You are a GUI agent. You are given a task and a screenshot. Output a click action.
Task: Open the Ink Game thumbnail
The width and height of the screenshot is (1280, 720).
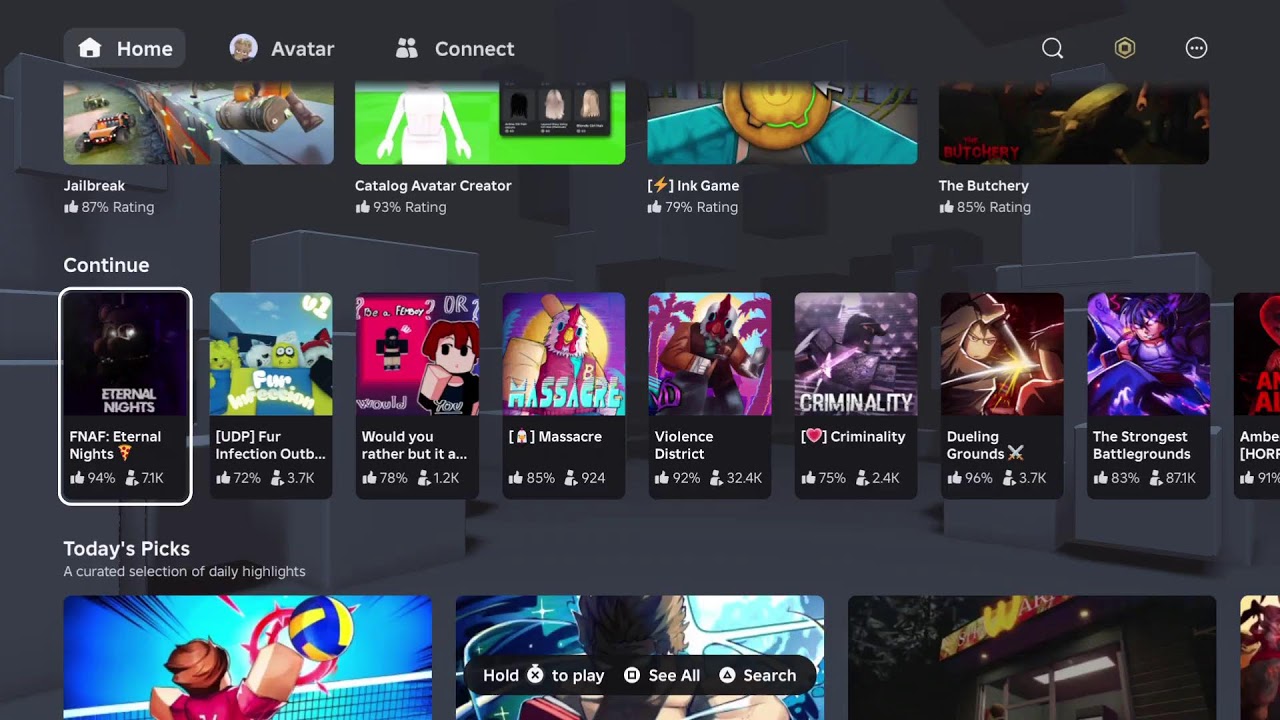tap(782, 122)
